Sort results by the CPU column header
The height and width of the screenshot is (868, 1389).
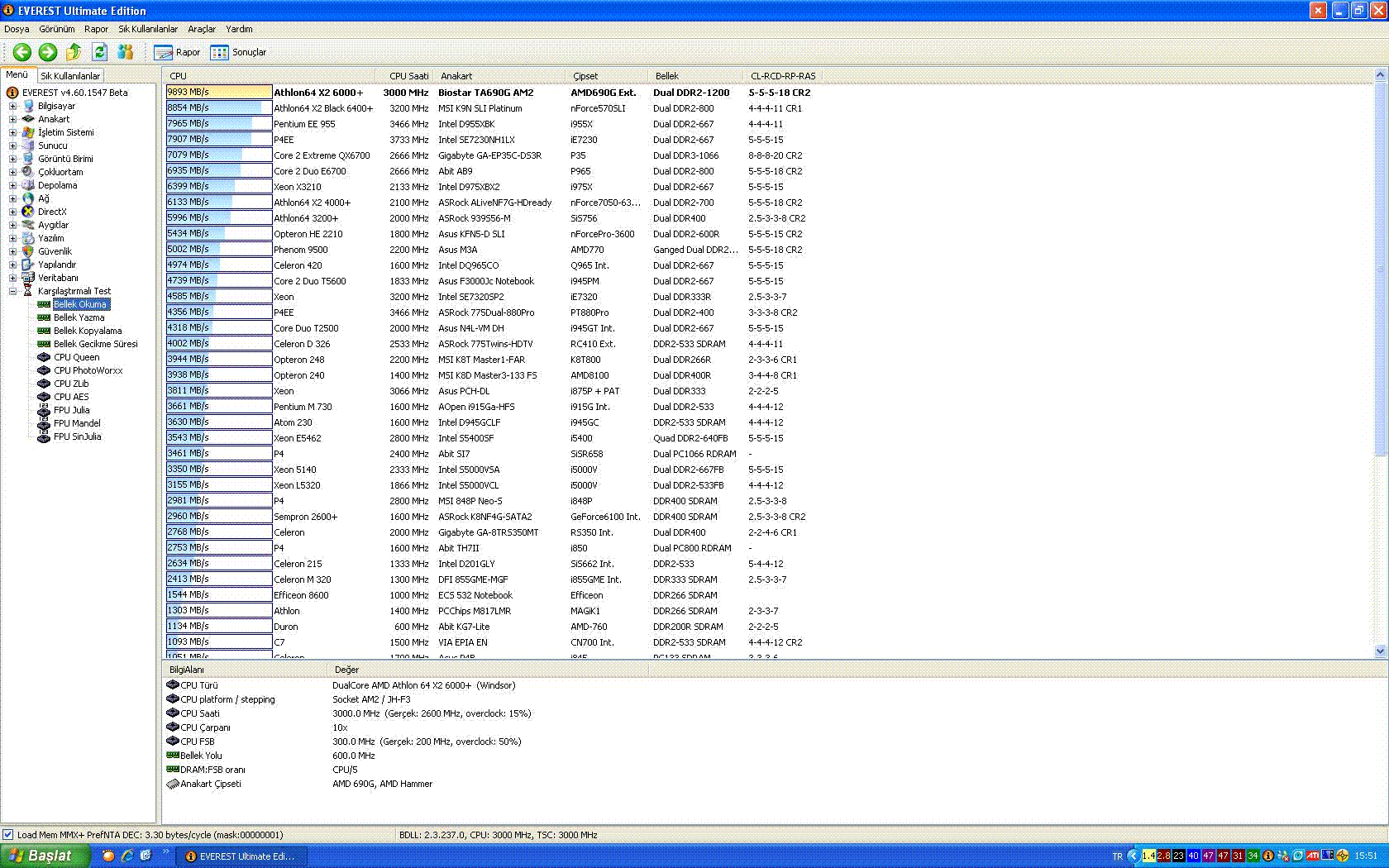click(272, 76)
